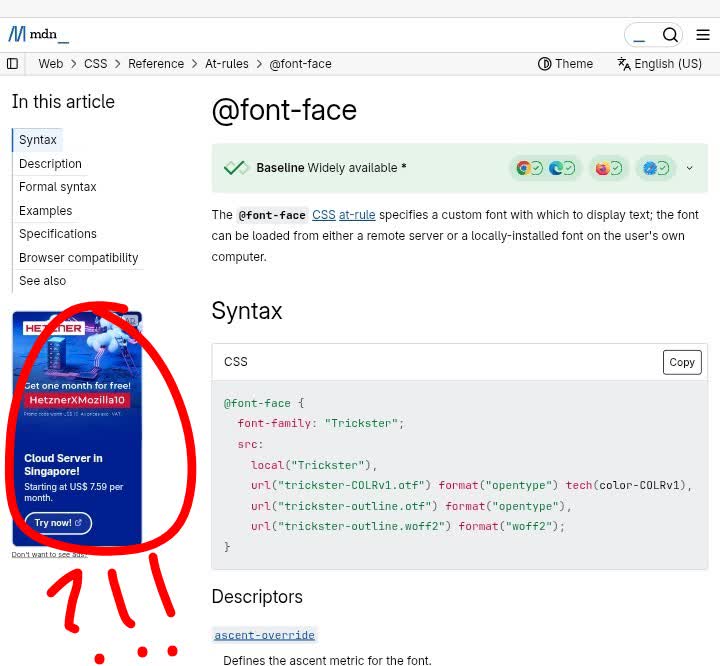The width and height of the screenshot is (720, 666).
Task: Open the Theme switcher
Action: click(x=565, y=64)
